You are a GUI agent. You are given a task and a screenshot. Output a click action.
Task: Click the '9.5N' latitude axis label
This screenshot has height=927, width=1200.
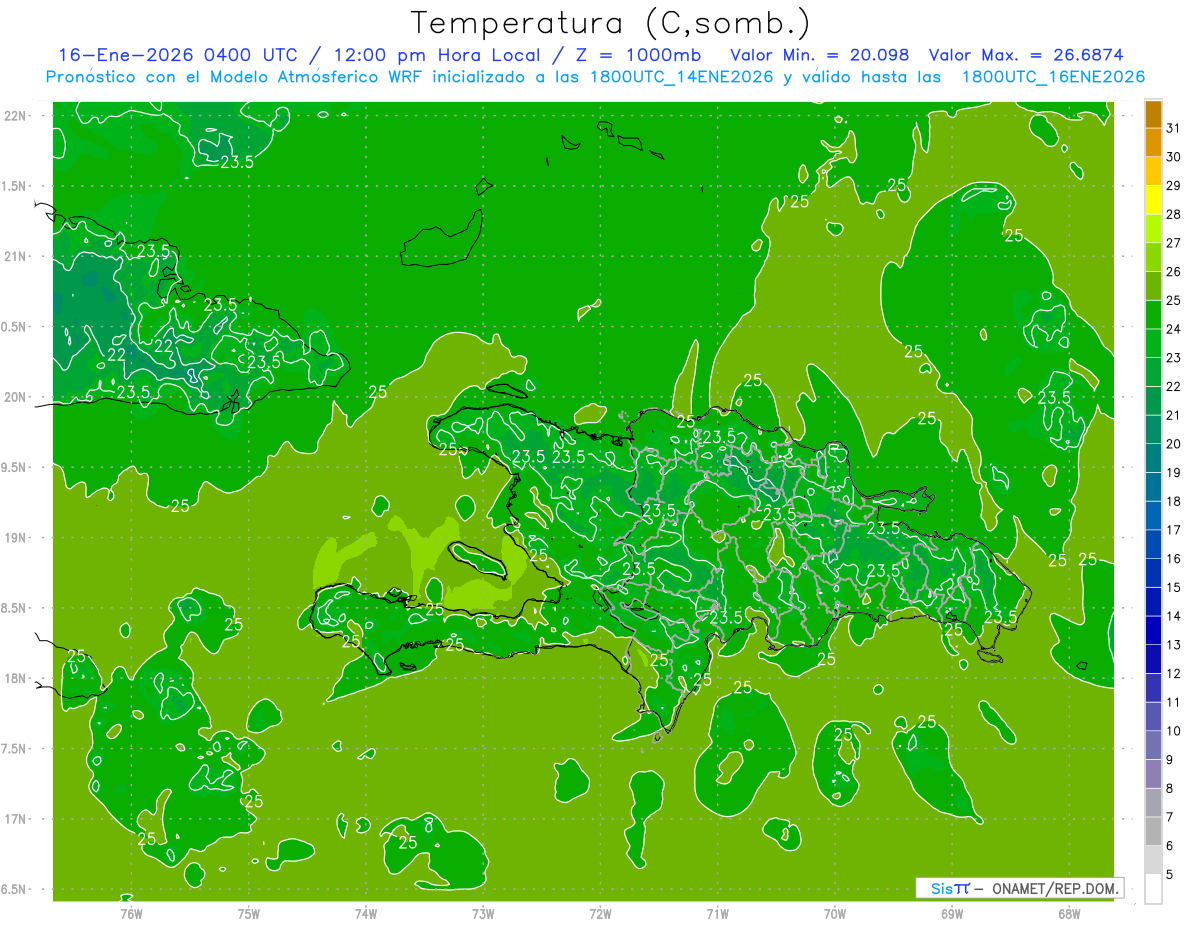[x=15, y=468]
